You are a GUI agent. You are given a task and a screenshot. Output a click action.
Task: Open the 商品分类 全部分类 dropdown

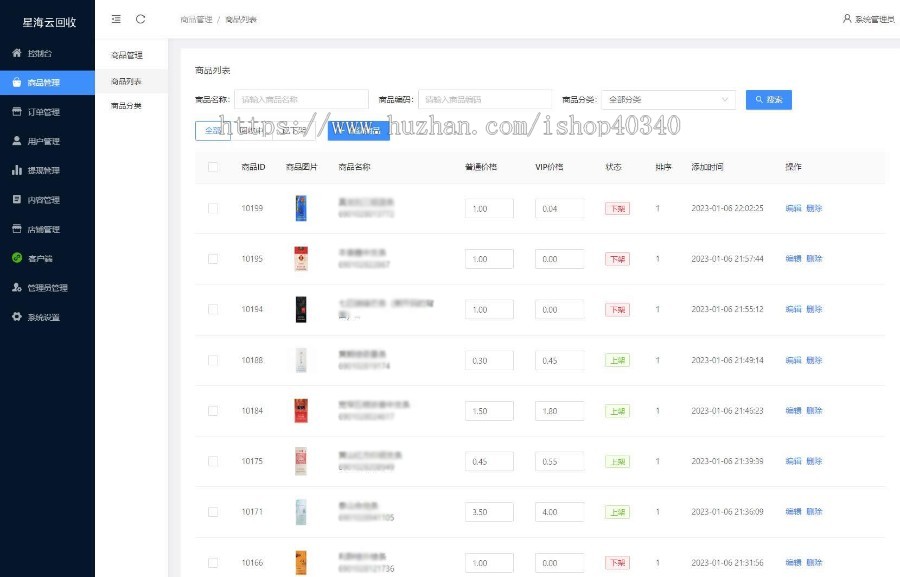[x=668, y=99]
